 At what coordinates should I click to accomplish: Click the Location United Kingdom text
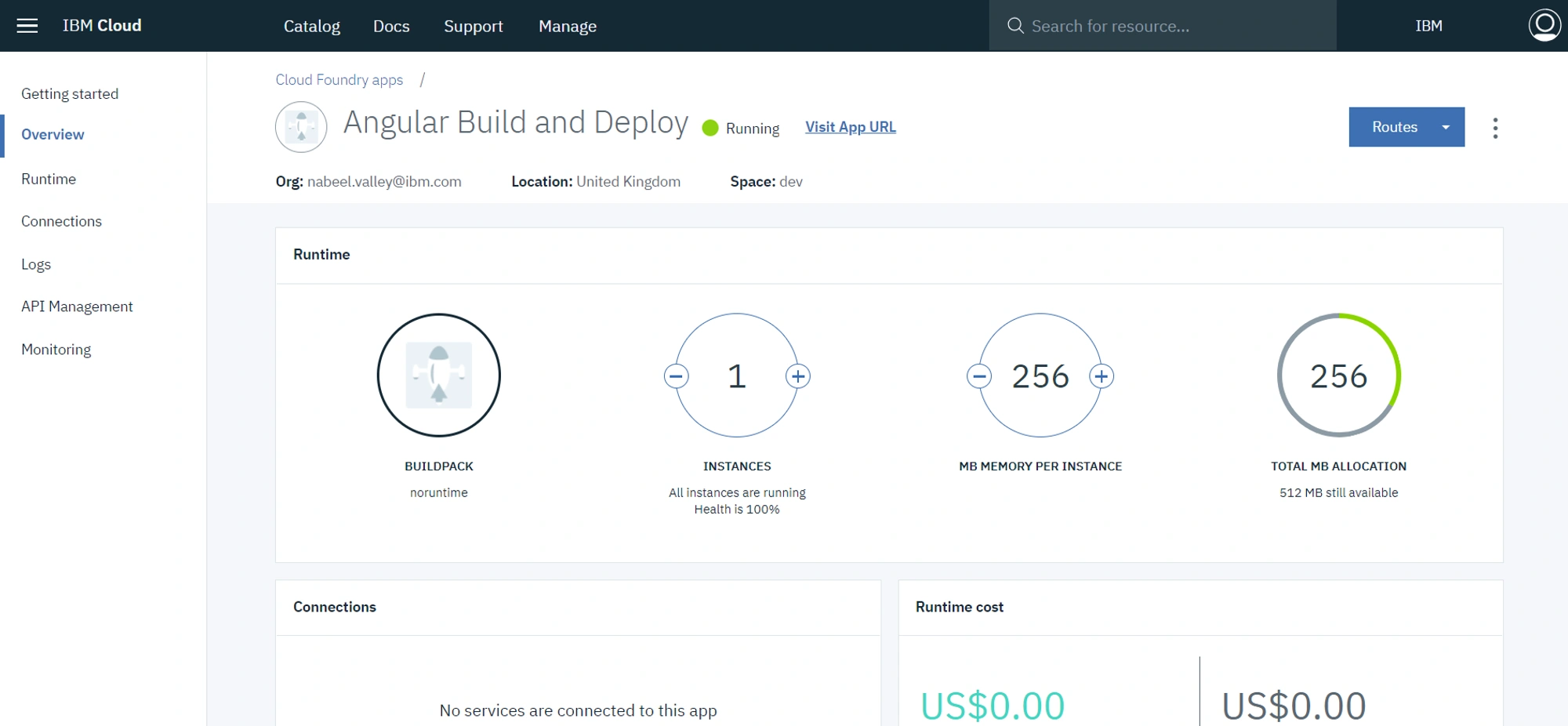point(596,181)
